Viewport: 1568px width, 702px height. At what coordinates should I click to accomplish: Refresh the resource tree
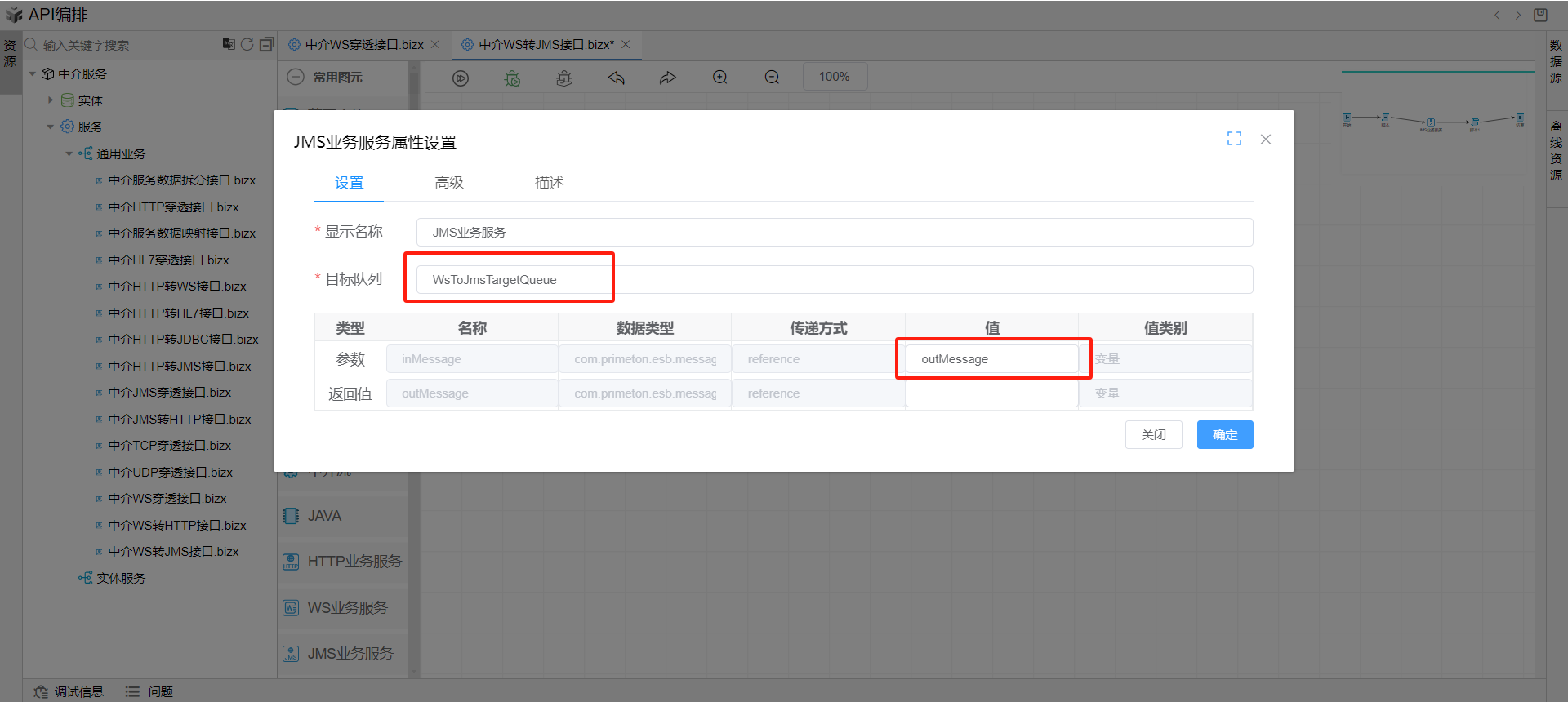pos(247,44)
